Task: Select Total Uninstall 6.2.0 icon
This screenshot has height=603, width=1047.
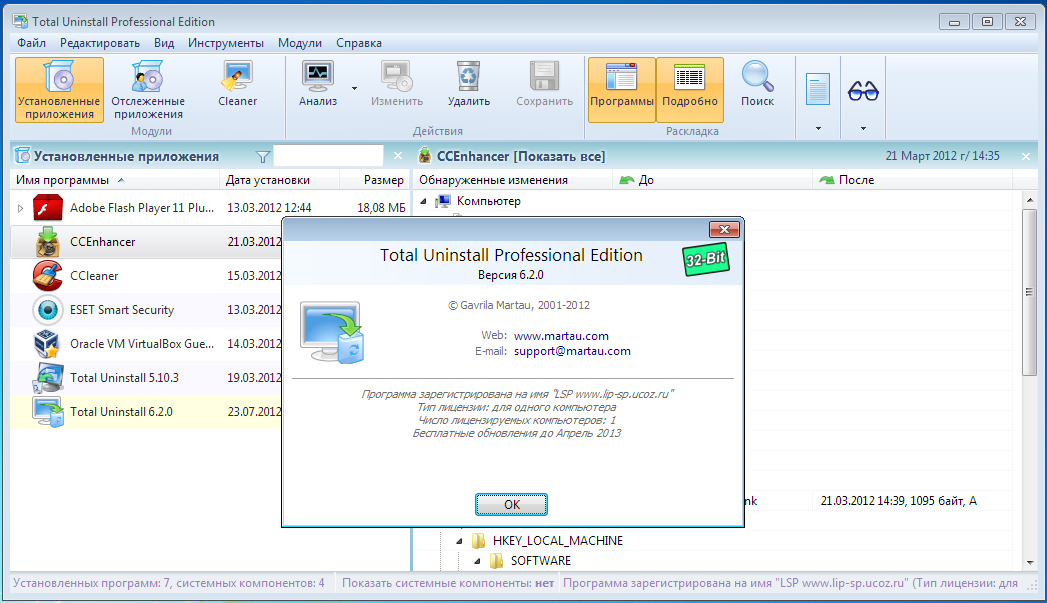Action: 47,412
